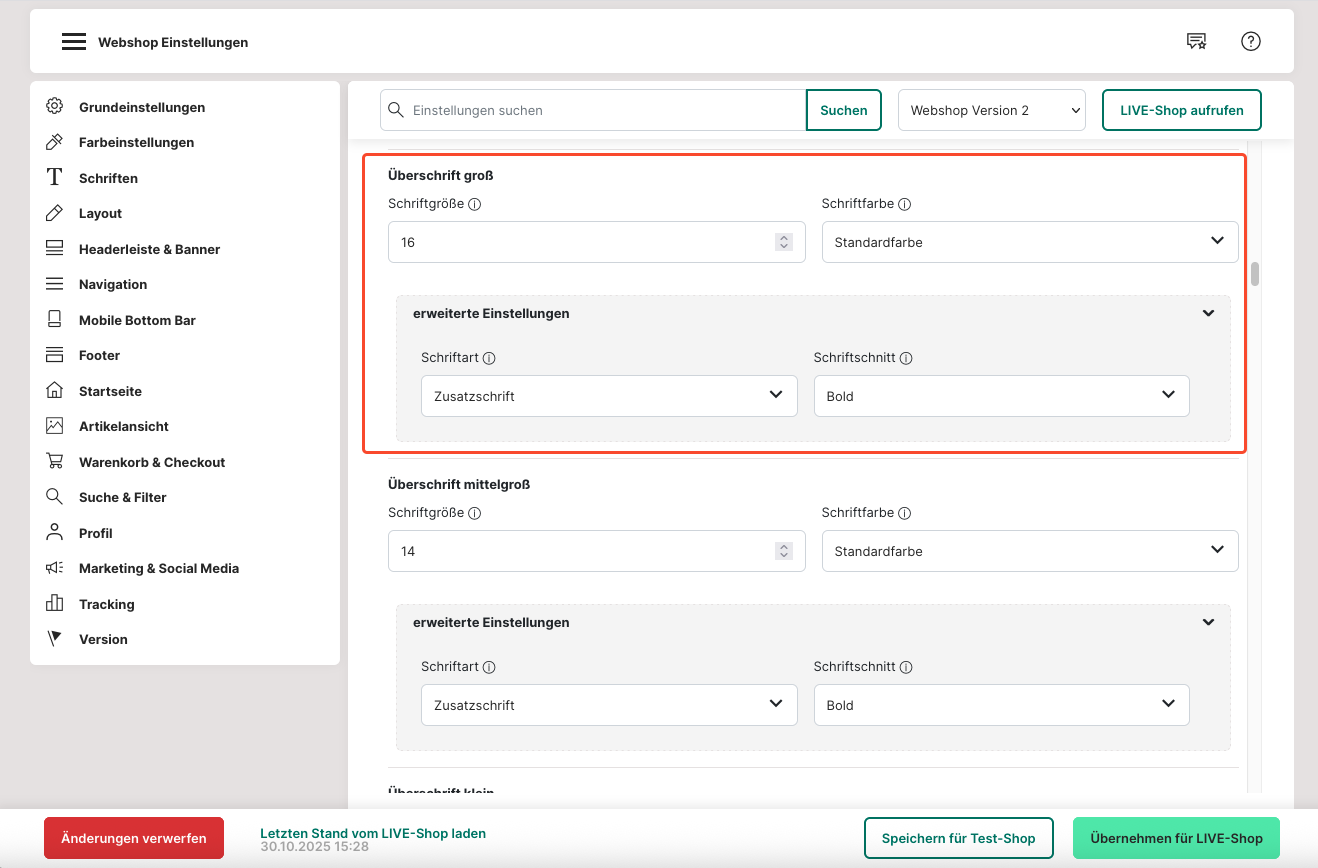This screenshot has width=1318, height=868.
Task: Click stepper arrows on Überschrift mittelgroß Schriftgröße
Action: click(784, 551)
